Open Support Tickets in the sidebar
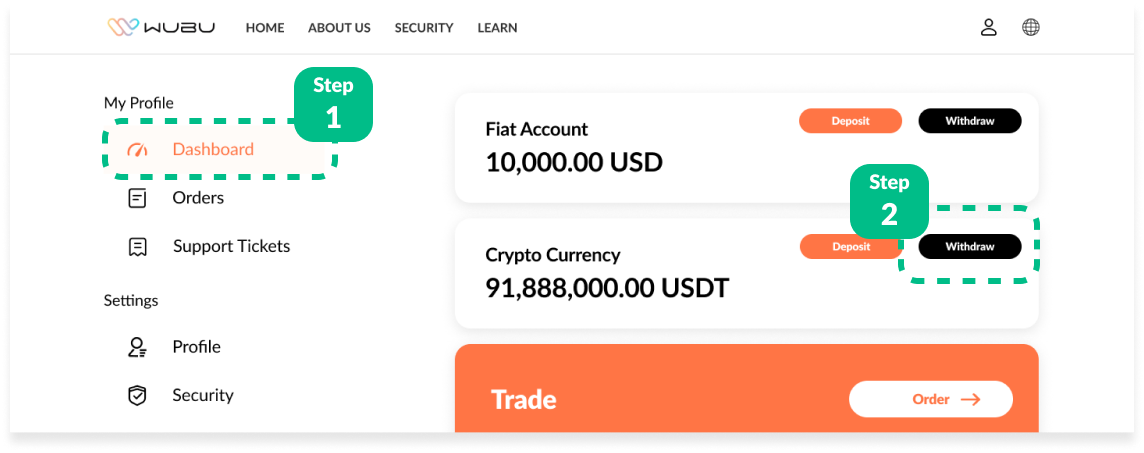 coord(231,246)
